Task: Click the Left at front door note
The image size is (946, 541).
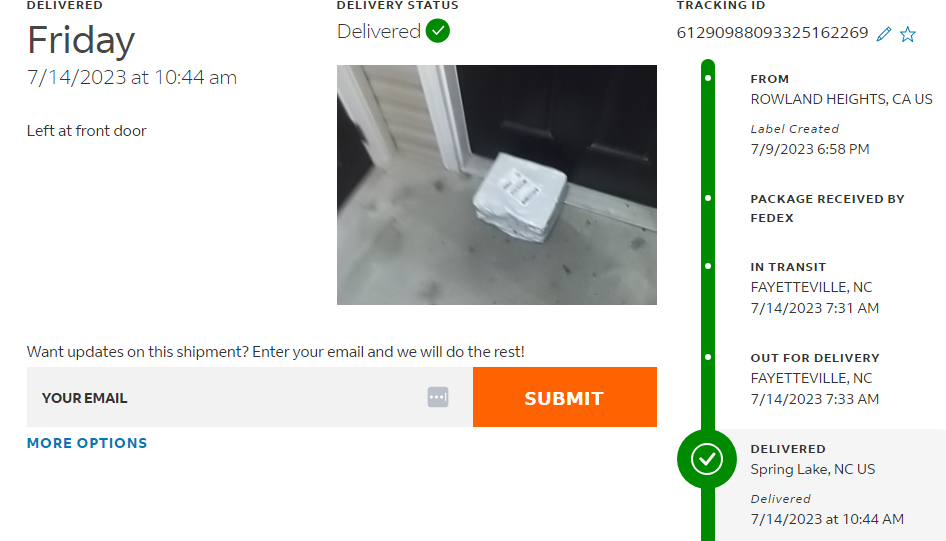Action: (86, 131)
